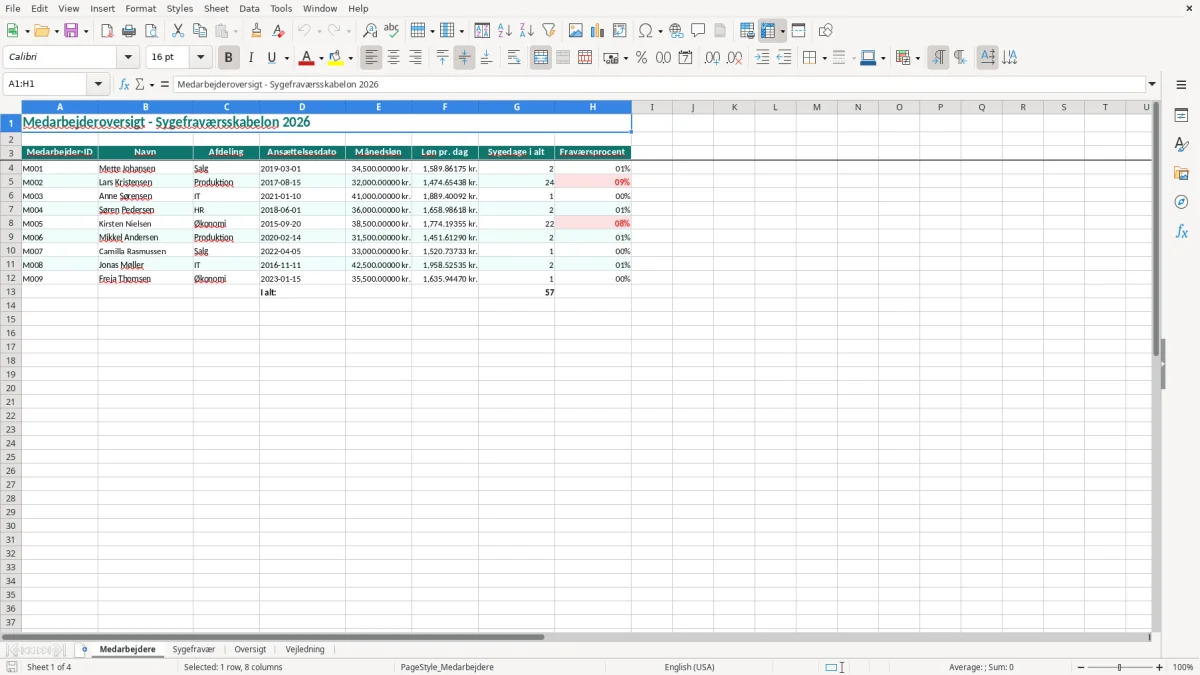
Task: Toggle Underline formatting
Action: click(271, 58)
